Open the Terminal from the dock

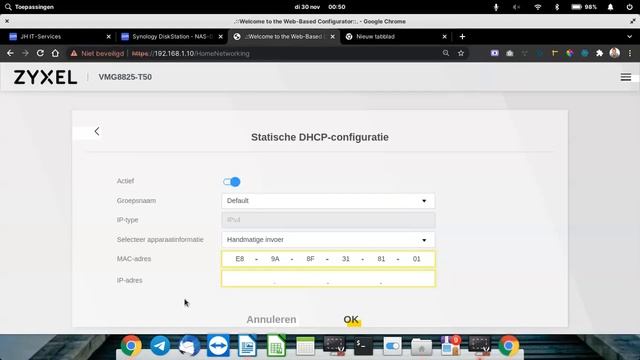pyautogui.click(x=363, y=346)
